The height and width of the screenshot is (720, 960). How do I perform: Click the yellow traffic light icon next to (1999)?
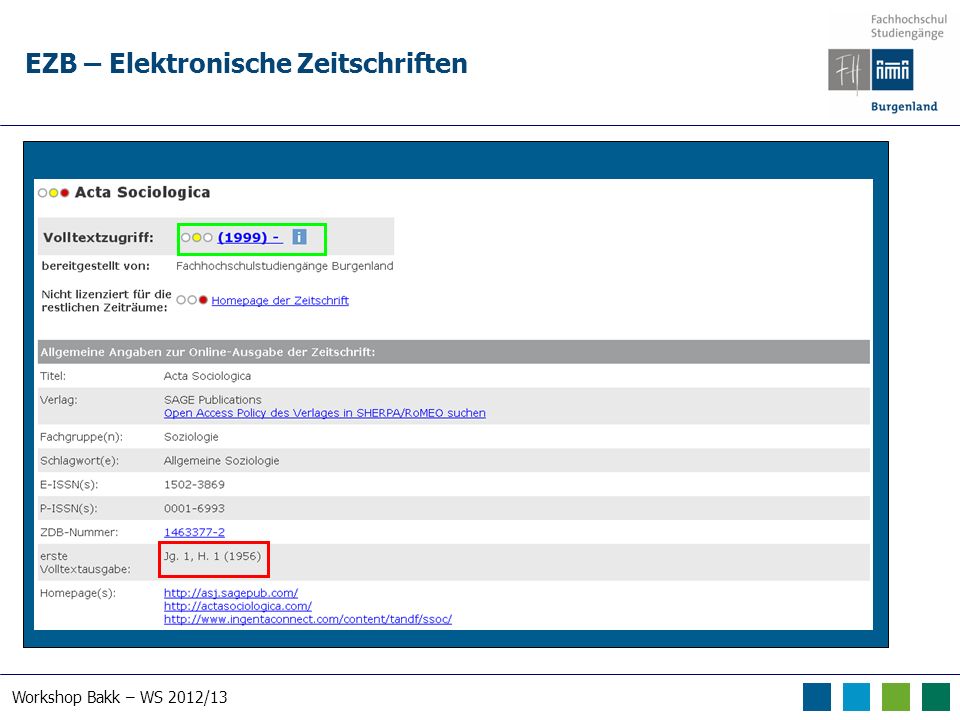197,238
